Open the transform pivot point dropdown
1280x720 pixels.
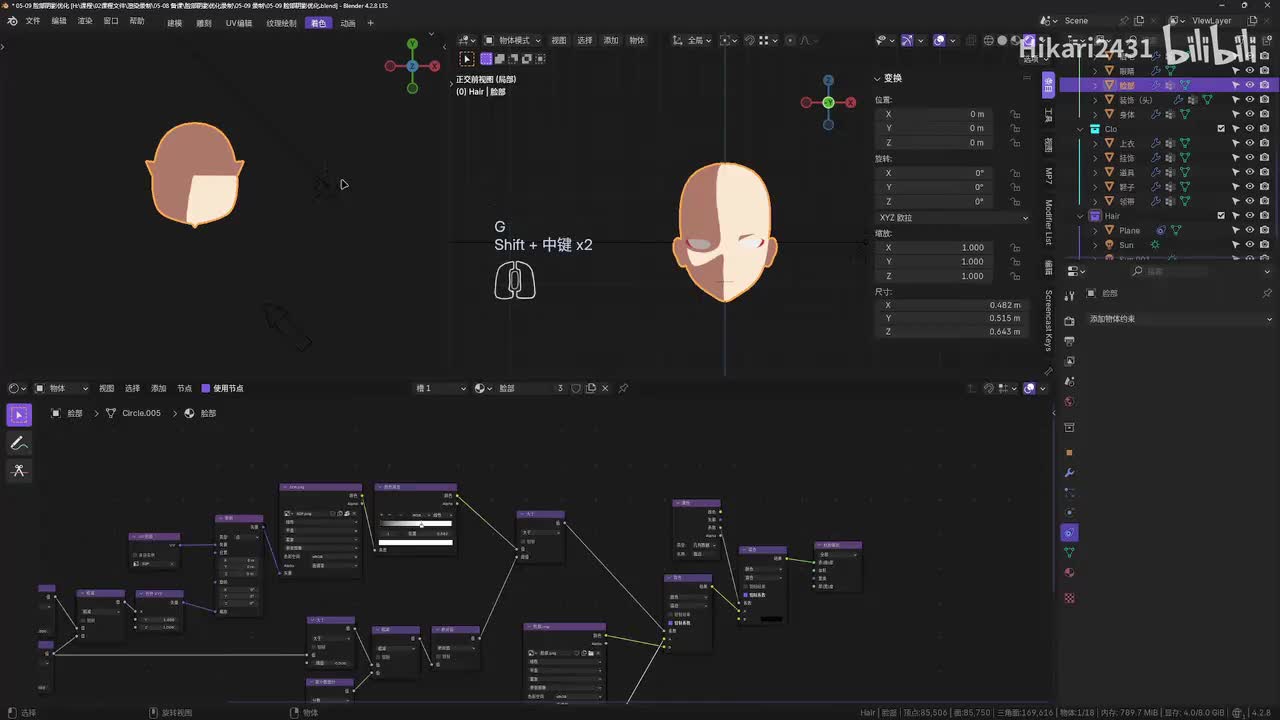pyautogui.click(x=729, y=40)
